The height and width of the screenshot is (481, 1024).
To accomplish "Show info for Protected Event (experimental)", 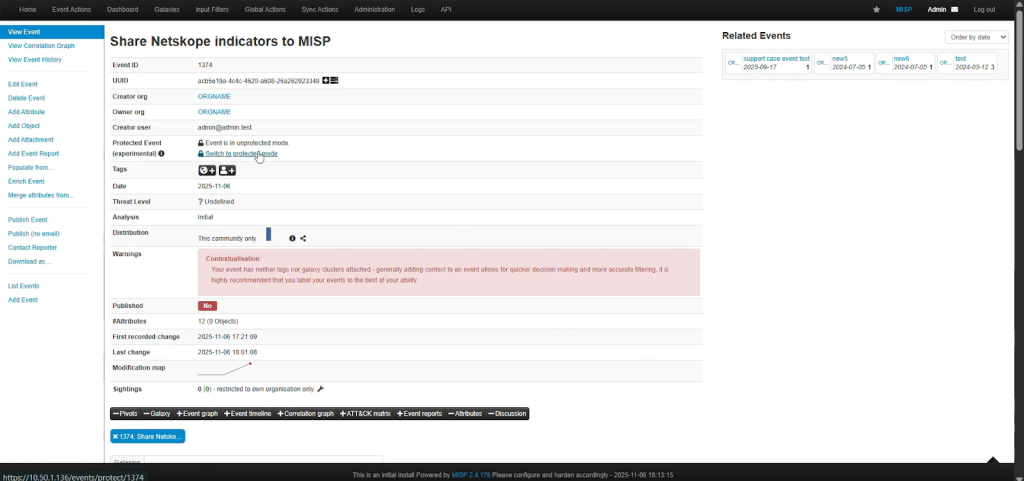I will 161,154.
